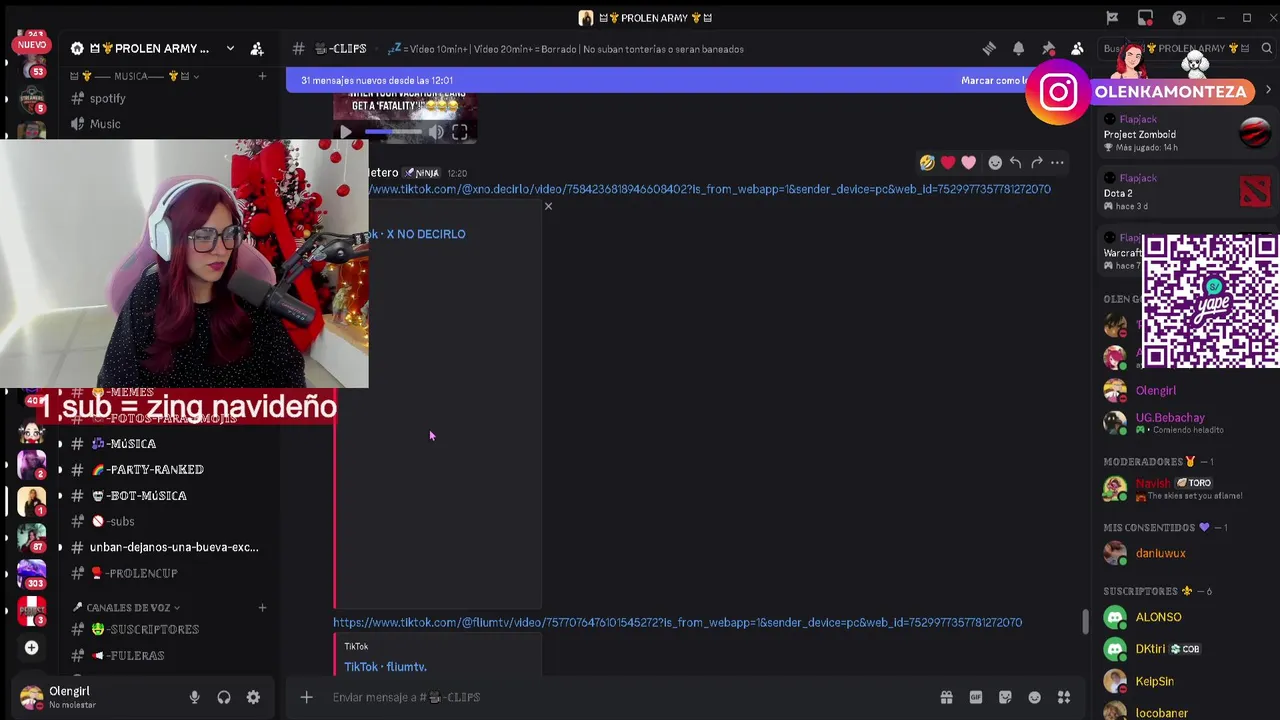The width and height of the screenshot is (1280, 720).
Task: Play the video clip
Action: 346,132
